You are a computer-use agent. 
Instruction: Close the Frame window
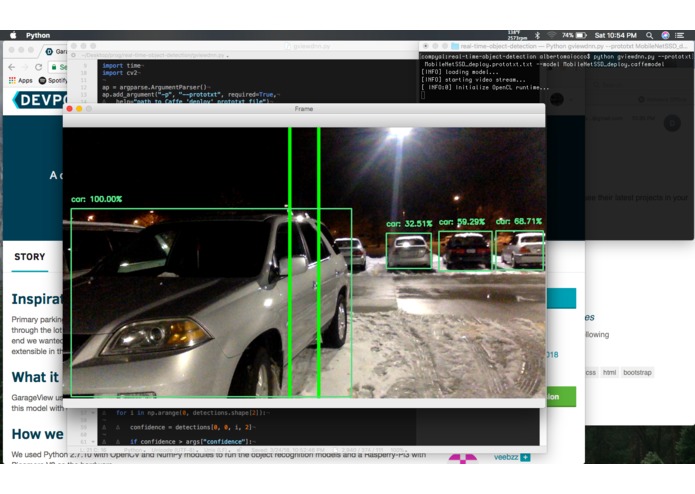coord(69,109)
